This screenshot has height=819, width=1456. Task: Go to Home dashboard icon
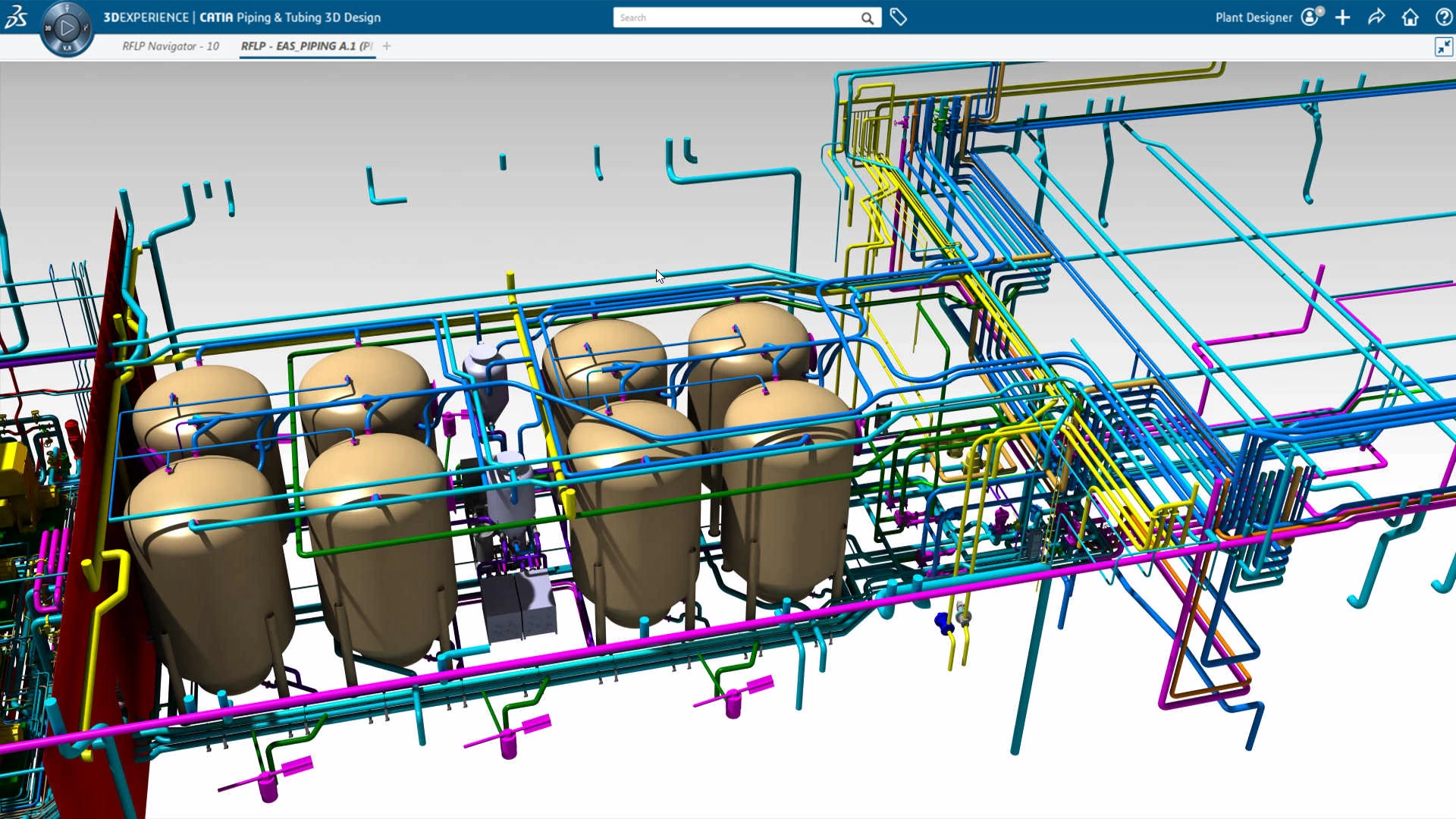(1410, 17)
